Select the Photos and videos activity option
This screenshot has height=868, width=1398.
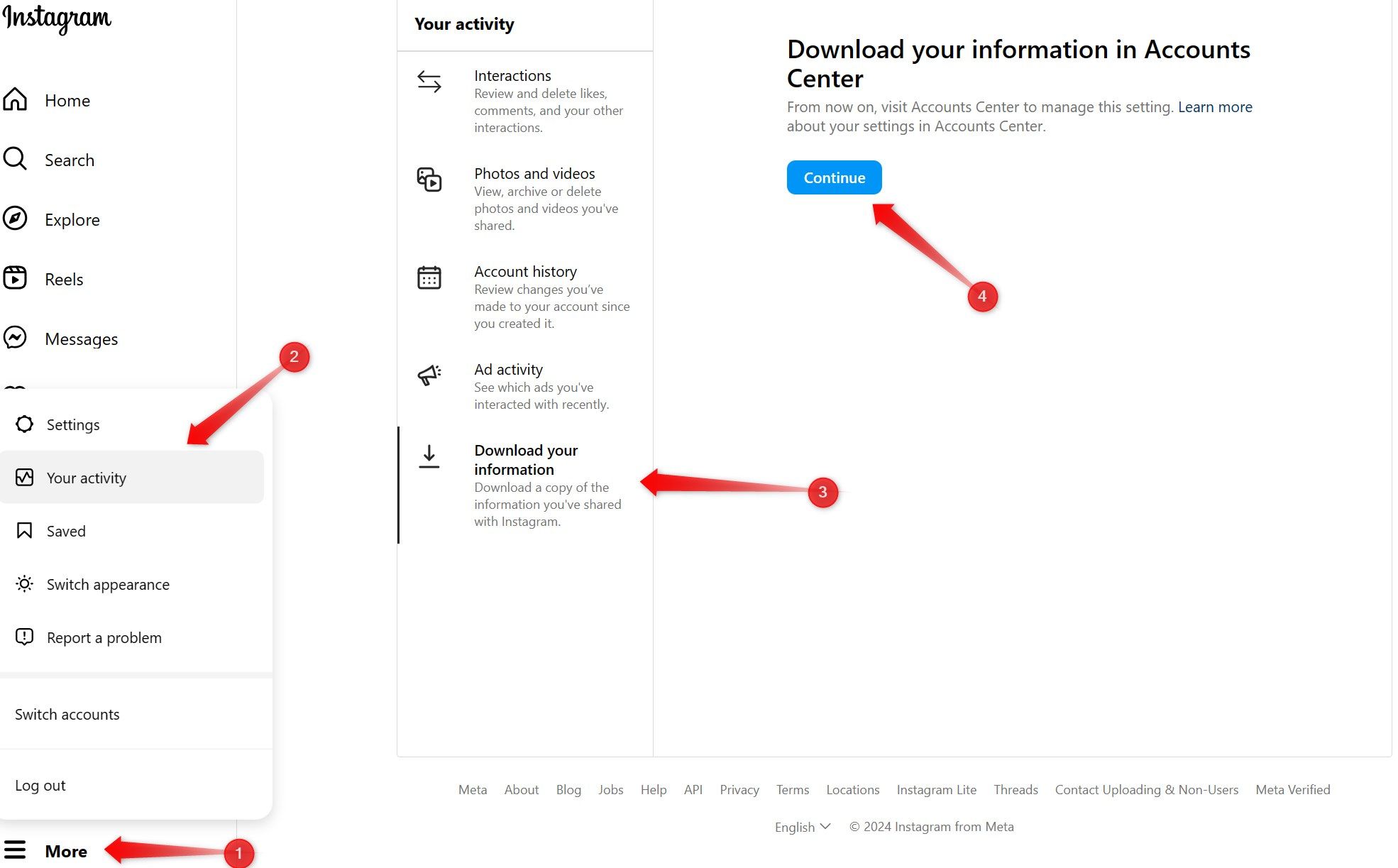[x=528, y=198]
